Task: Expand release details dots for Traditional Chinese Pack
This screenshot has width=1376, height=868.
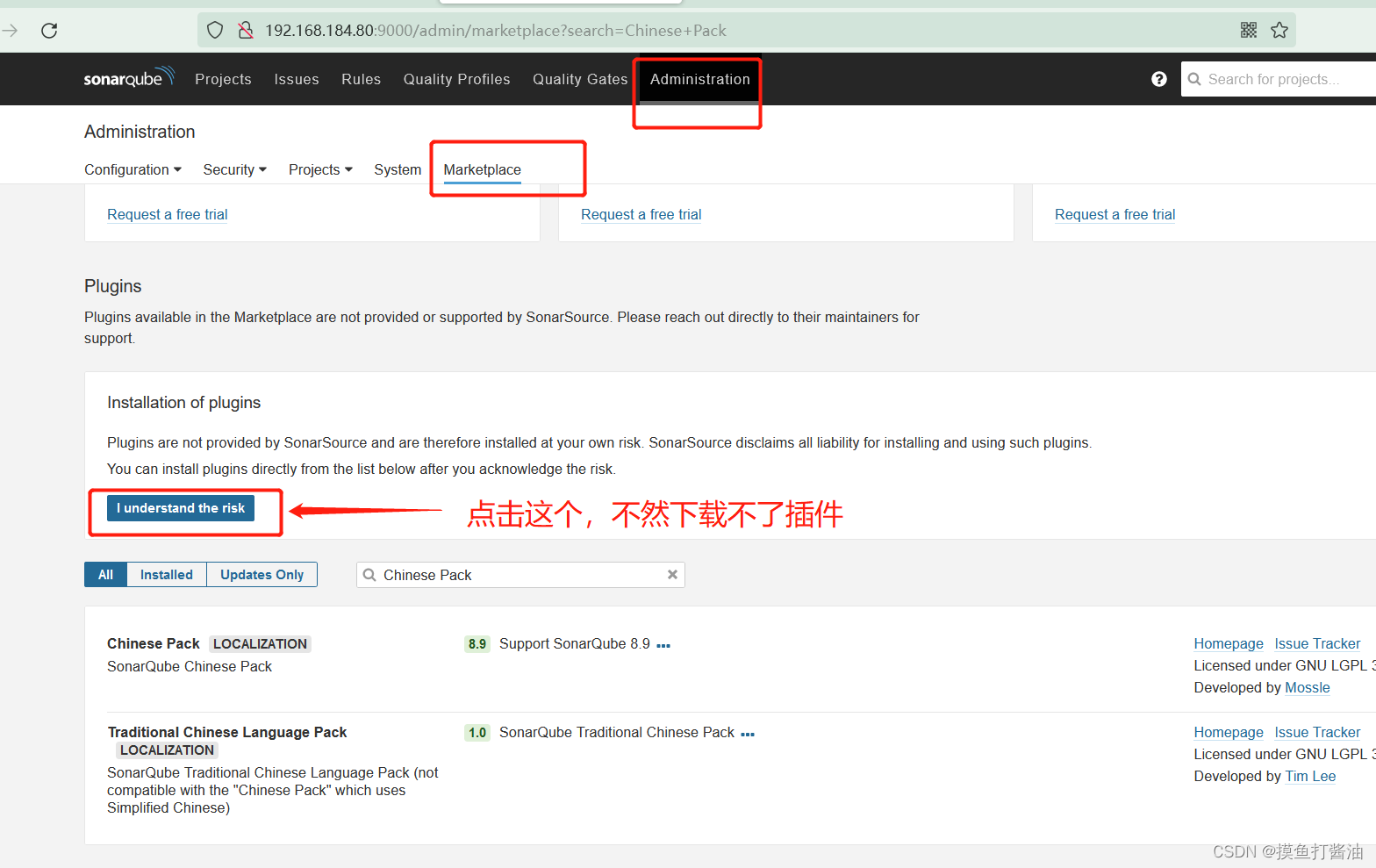Action: (x=748, y=734)
